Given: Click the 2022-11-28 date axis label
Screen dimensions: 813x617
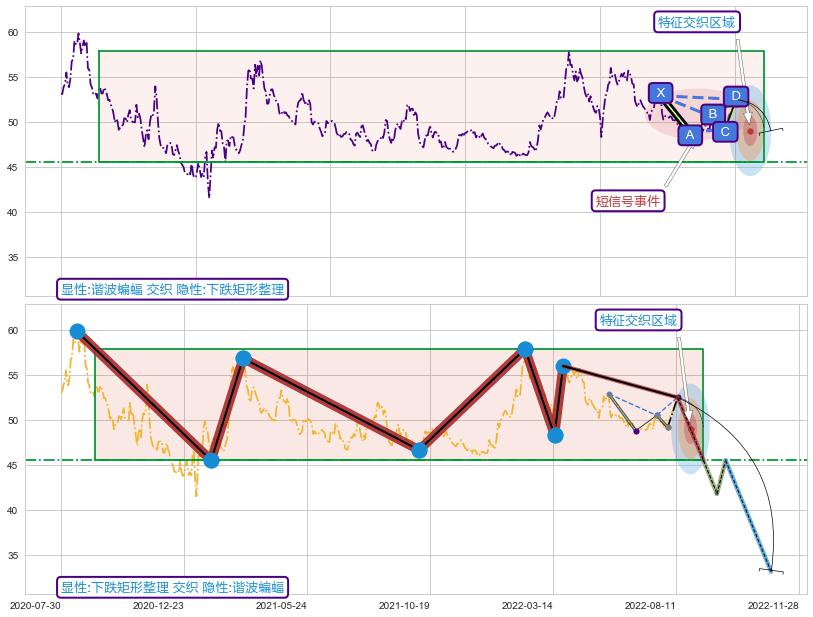Looking at the screenshot, I should (x=772, y=606).
